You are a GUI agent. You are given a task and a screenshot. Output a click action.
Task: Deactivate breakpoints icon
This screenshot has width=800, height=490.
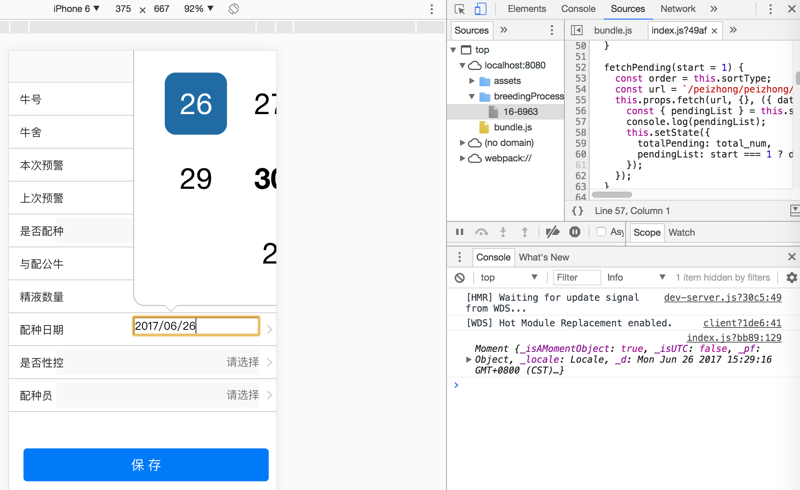click(552, 232)
